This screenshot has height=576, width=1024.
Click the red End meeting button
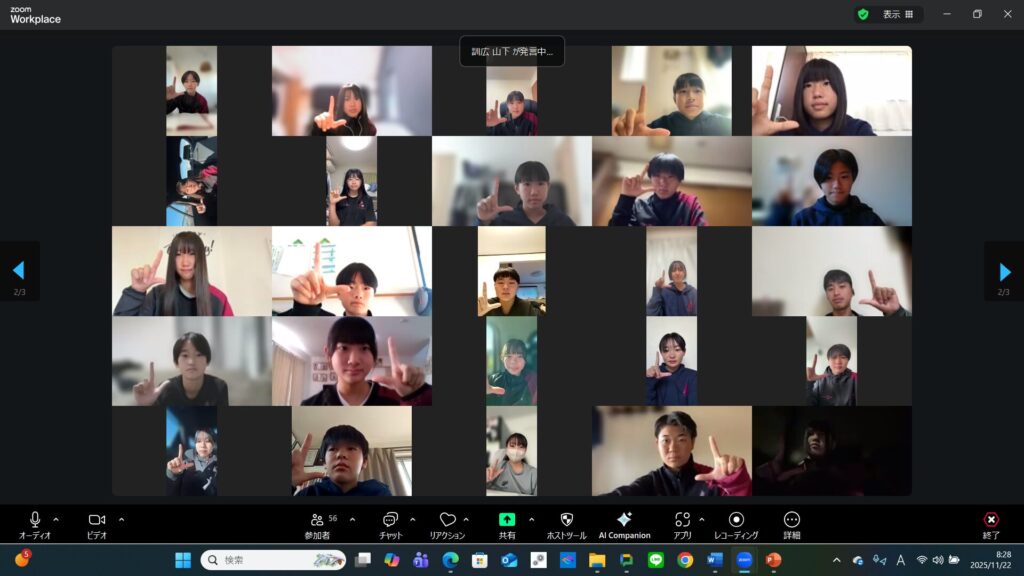[991, 520]
